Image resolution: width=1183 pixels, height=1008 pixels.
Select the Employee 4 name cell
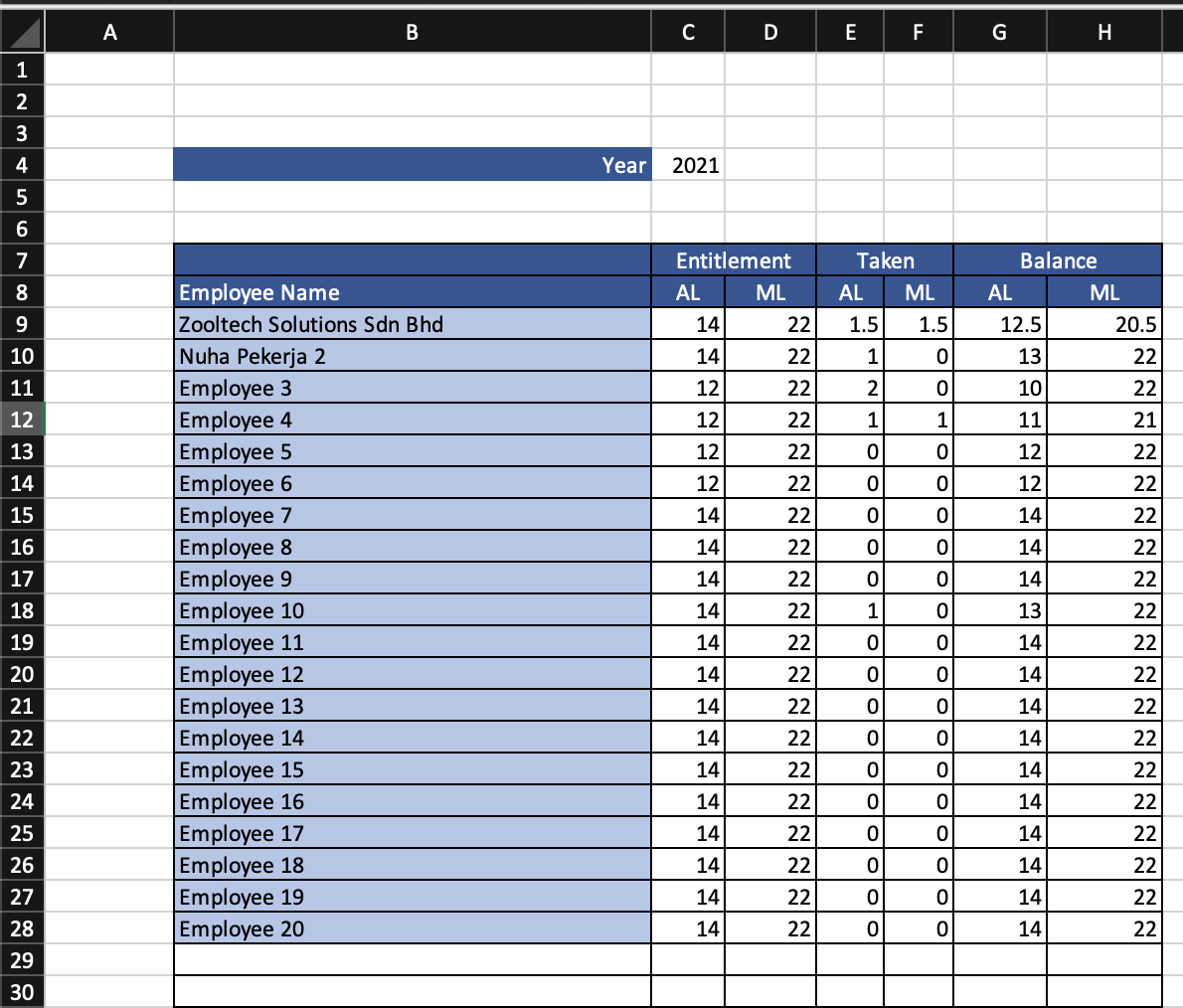point(412,420)
